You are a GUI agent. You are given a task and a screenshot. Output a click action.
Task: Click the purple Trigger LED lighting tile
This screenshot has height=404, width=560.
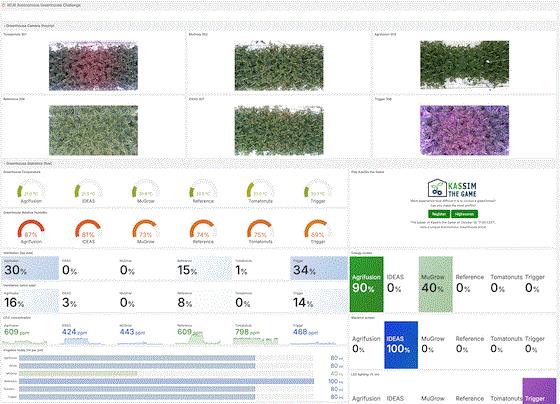coord(539,391)
